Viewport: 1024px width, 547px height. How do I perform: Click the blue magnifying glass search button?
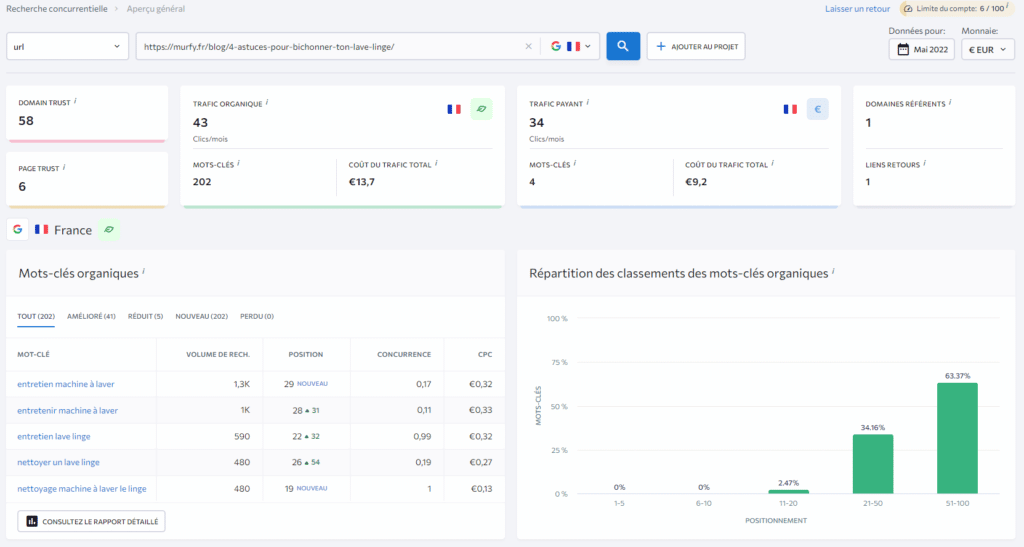pos(623,46)
